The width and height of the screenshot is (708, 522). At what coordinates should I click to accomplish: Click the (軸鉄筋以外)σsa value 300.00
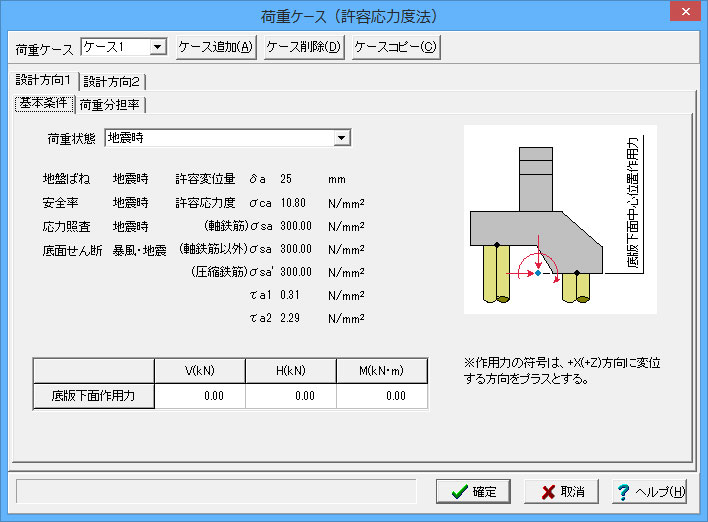[x=296, y=249]
